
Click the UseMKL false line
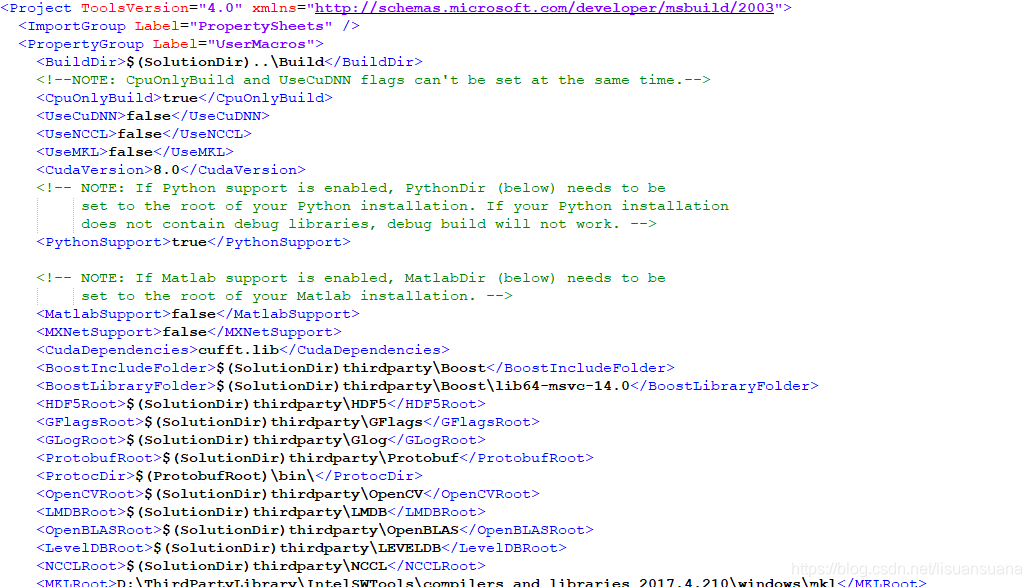tap(135, 152)
